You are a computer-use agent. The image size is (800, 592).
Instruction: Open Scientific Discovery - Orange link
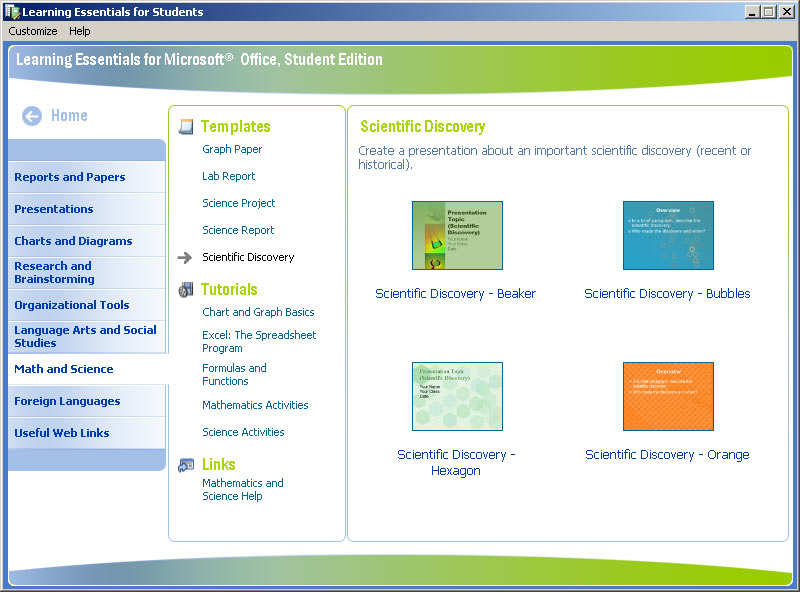(667, 455)
